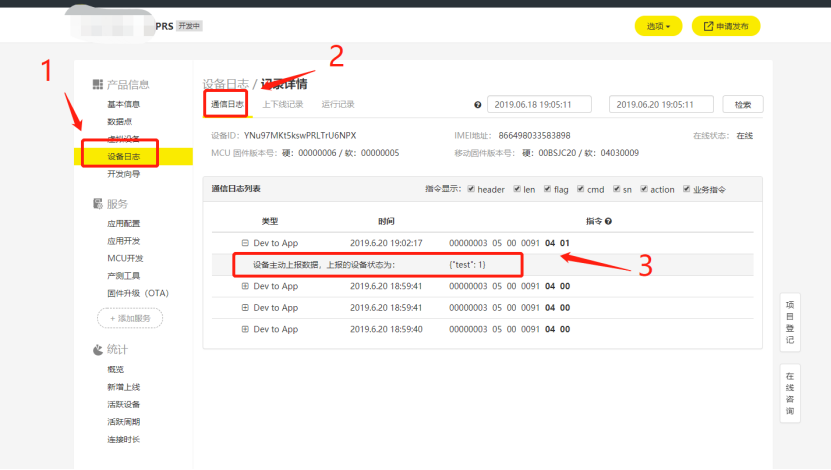Switch to the 运行记录 tab
The width and height of the screenshot is (831, 470).
(x=338, y=104)
